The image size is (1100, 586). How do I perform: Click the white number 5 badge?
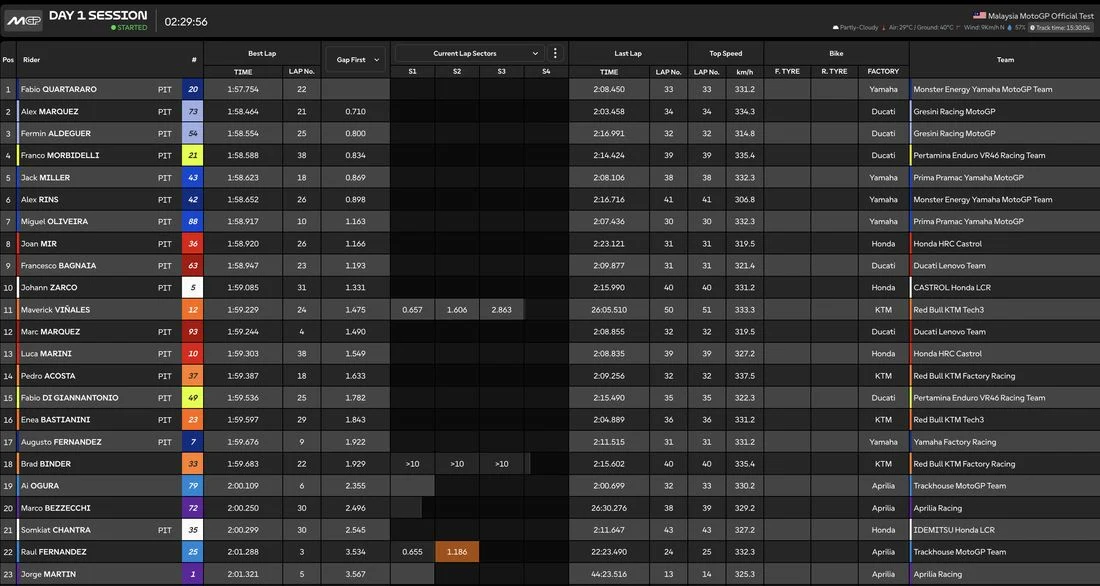(192, 287)
